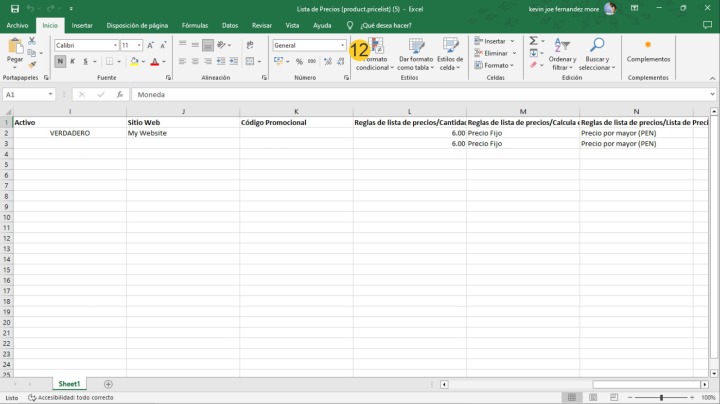The image size is (720, 404).
Task: Switch to page break preview view
Action: point(614,397)
